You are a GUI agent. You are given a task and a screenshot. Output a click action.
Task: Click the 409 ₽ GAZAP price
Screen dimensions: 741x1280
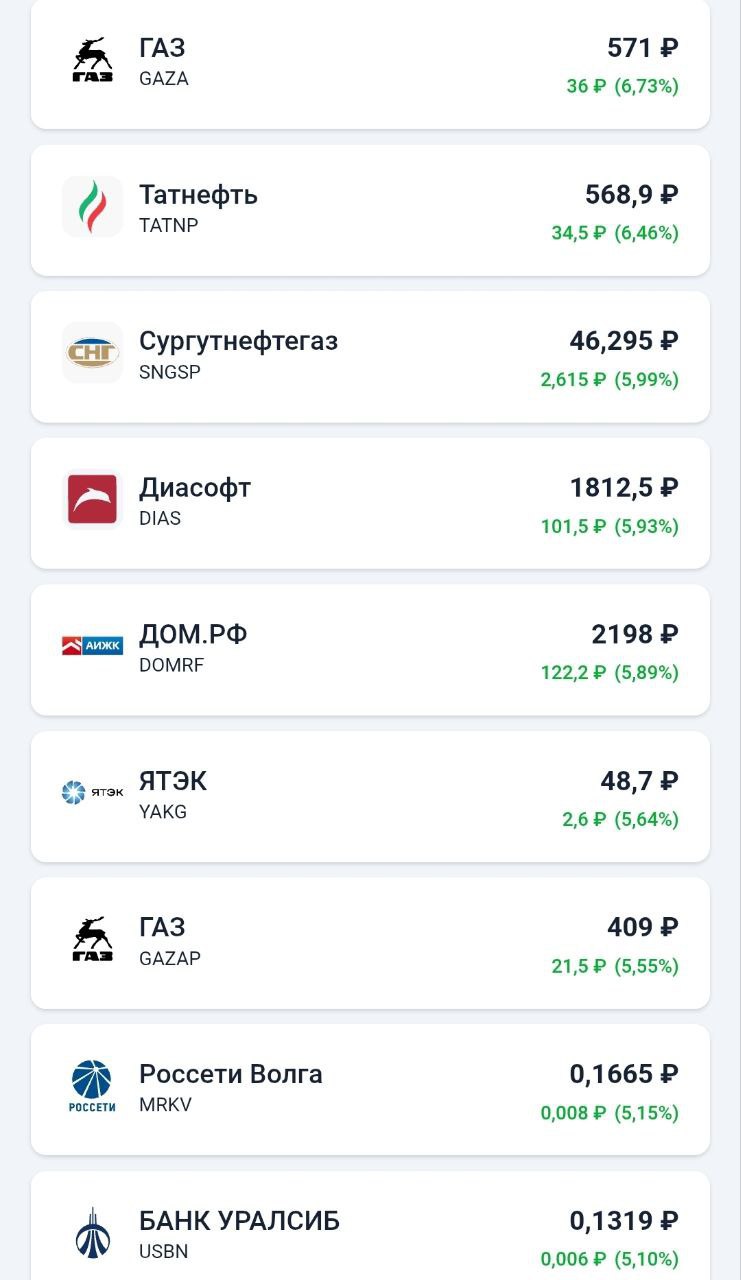coord(642,927)
